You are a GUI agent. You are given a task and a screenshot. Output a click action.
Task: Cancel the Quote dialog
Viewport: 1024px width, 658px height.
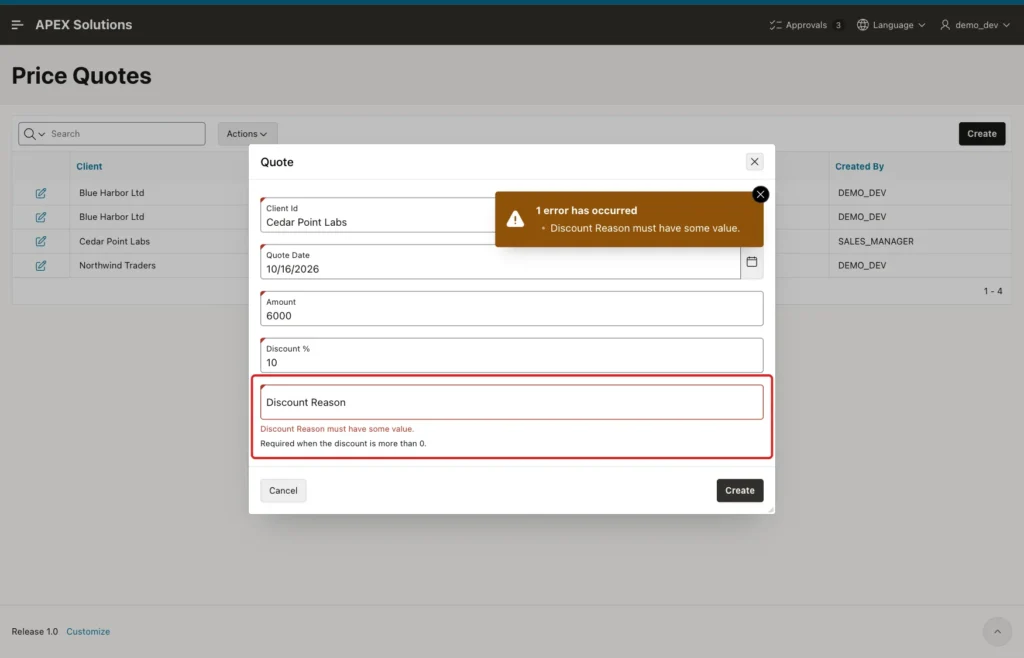tap(283, 491)
